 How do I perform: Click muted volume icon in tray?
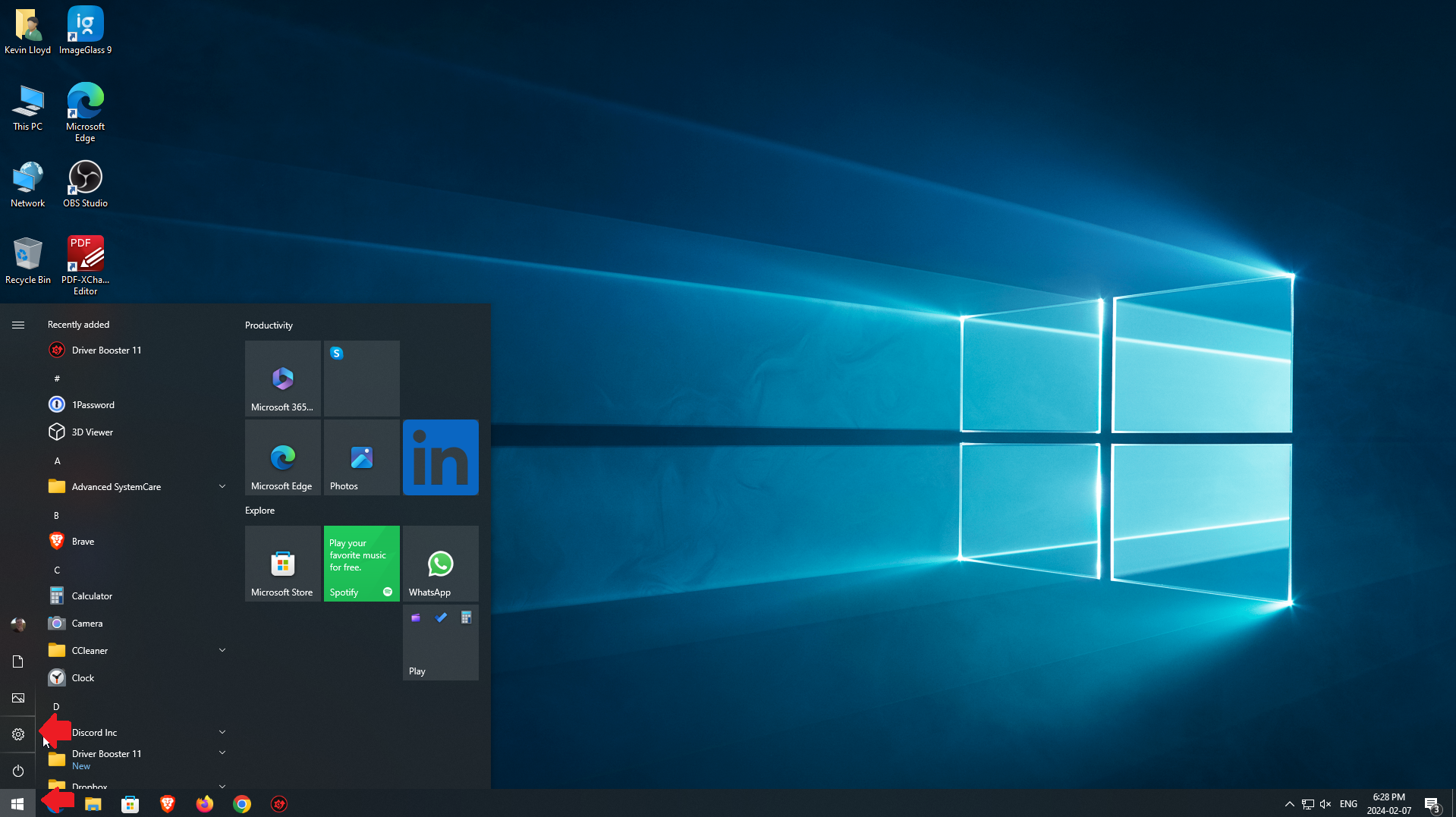click(x=1325, y=804)
